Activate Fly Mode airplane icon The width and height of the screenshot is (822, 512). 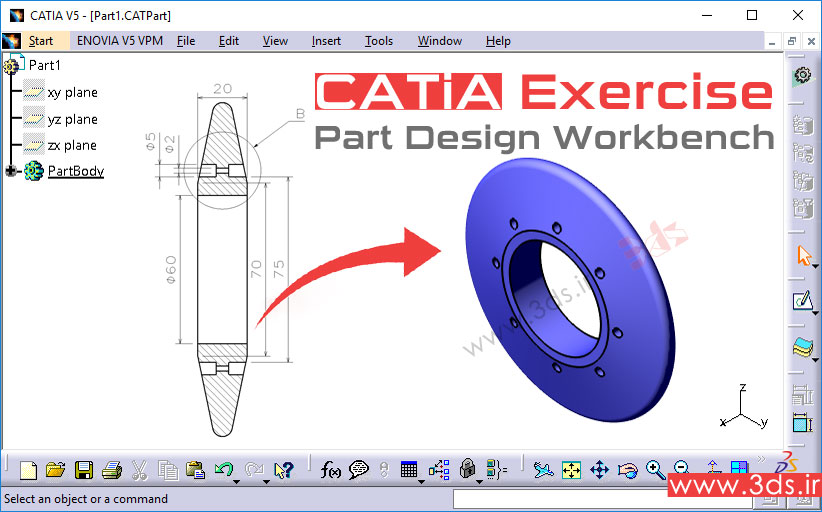[544, 470]
